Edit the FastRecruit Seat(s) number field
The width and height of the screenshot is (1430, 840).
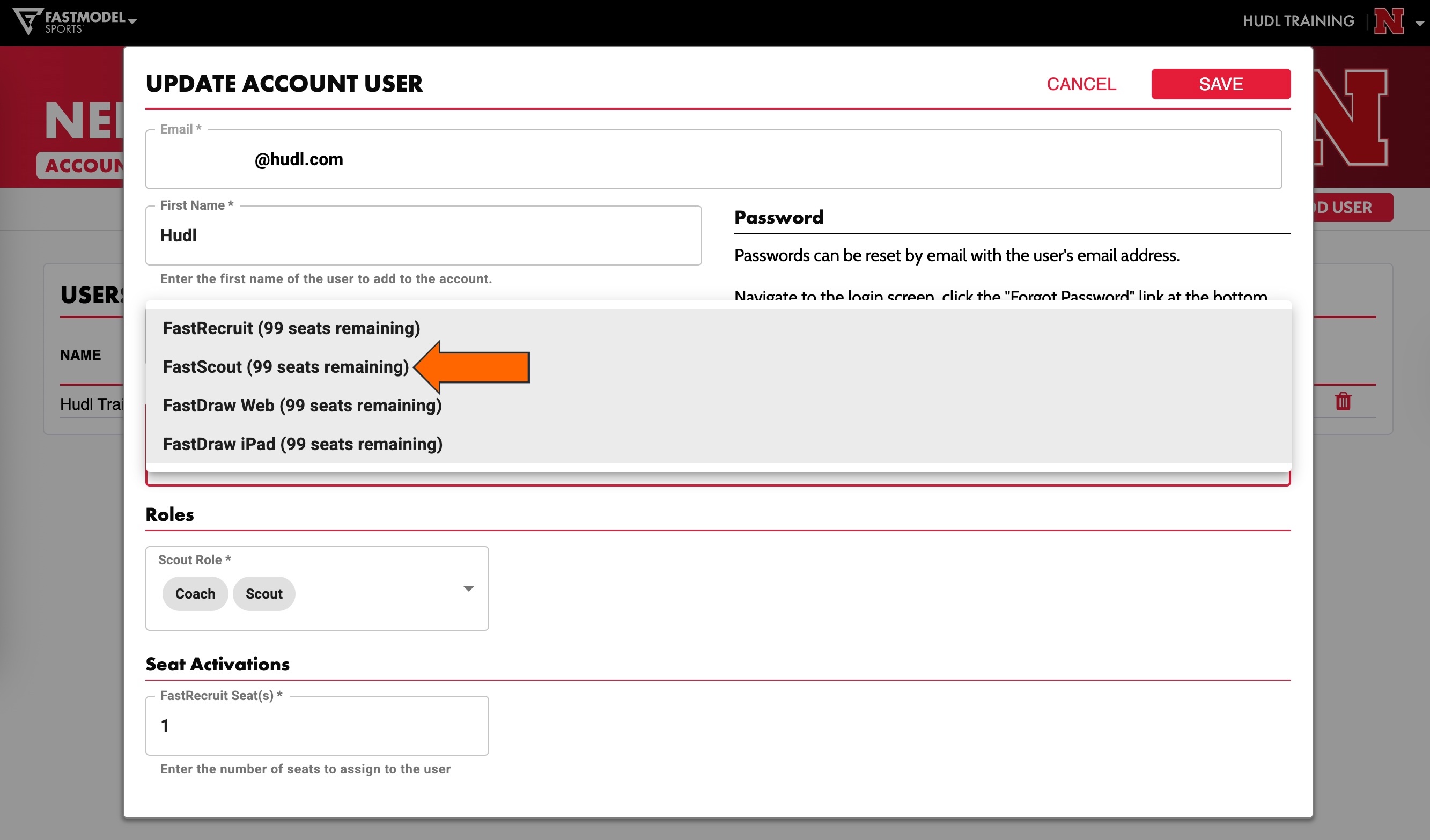point(316,726)
